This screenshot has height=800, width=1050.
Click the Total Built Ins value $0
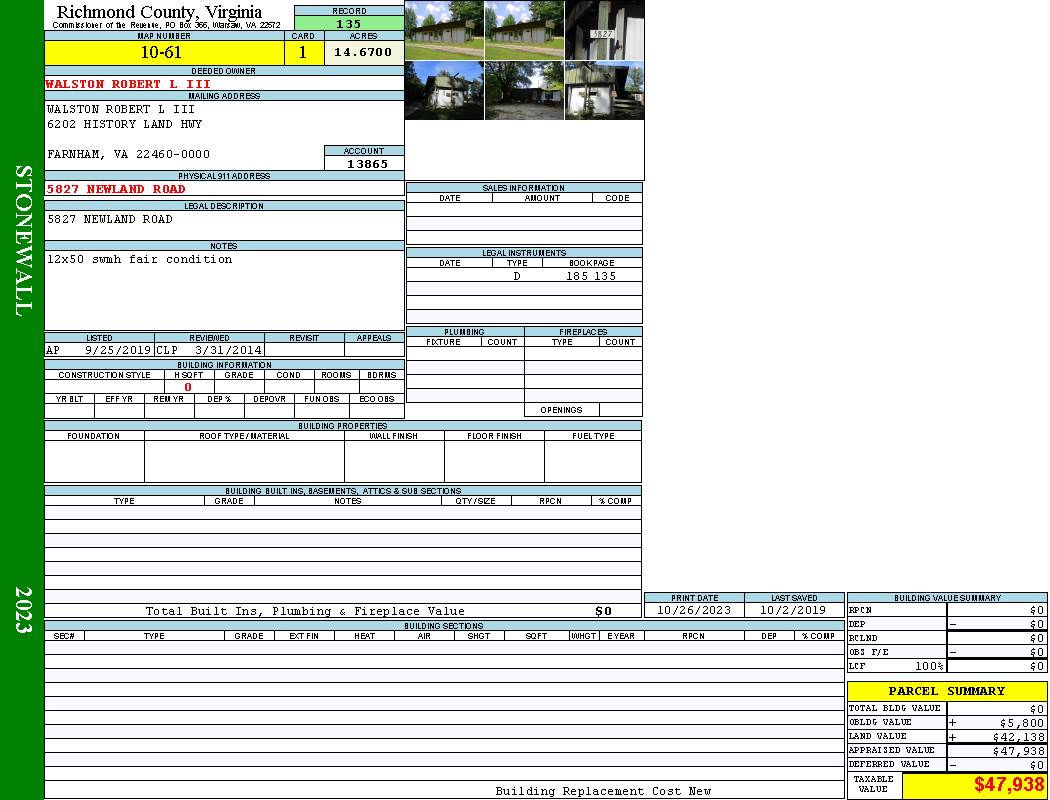pos(603,611)
